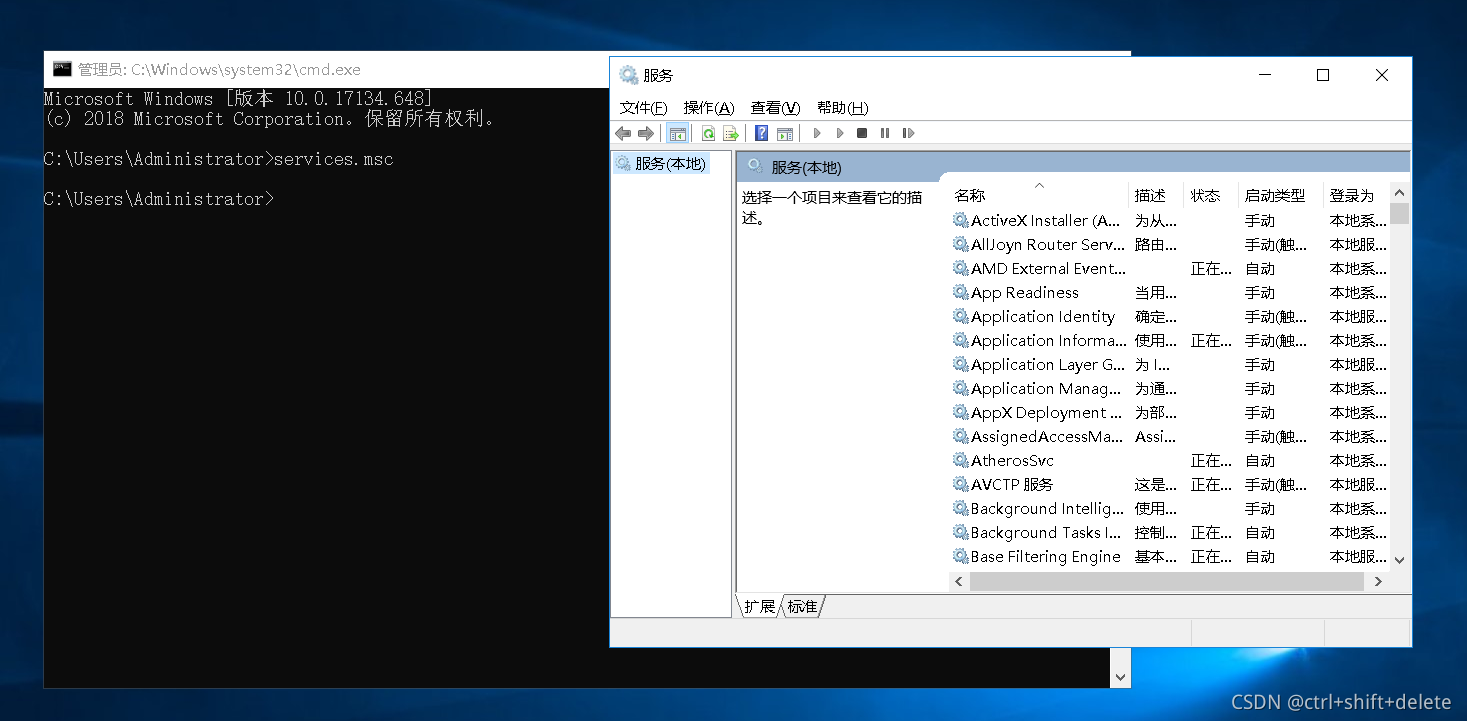Select the Background Intelligent Transfer service name
Viewport: 1467px width, 721px height.
pyautogui.click(x=1046, y=508)
